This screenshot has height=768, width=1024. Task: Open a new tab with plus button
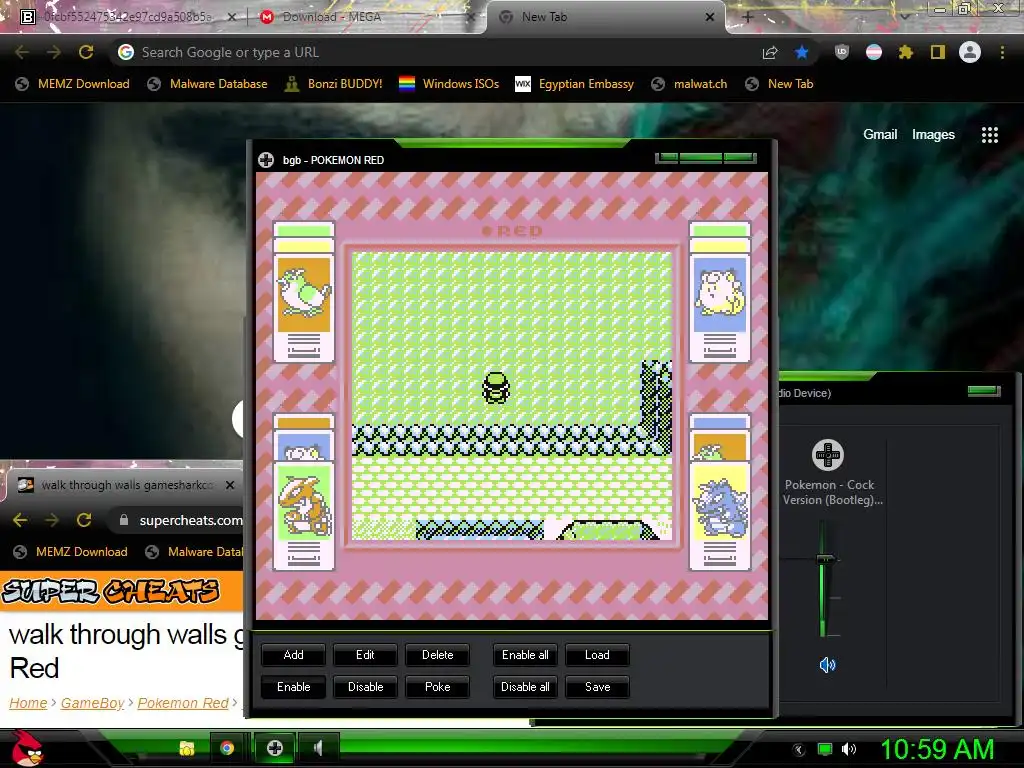pyautogui.click(x=748, y=17)
